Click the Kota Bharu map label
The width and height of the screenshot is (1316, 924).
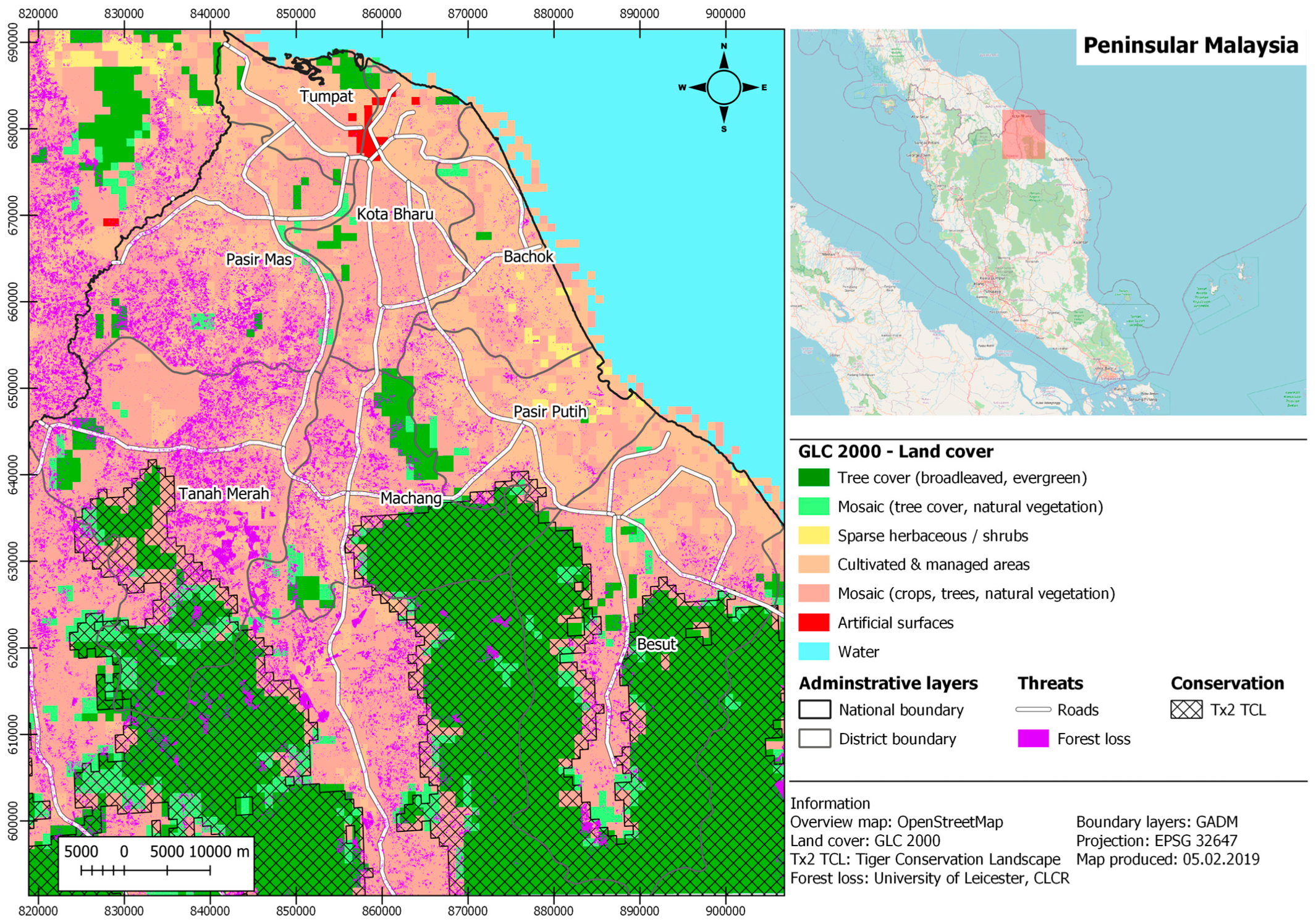(395, 214)
